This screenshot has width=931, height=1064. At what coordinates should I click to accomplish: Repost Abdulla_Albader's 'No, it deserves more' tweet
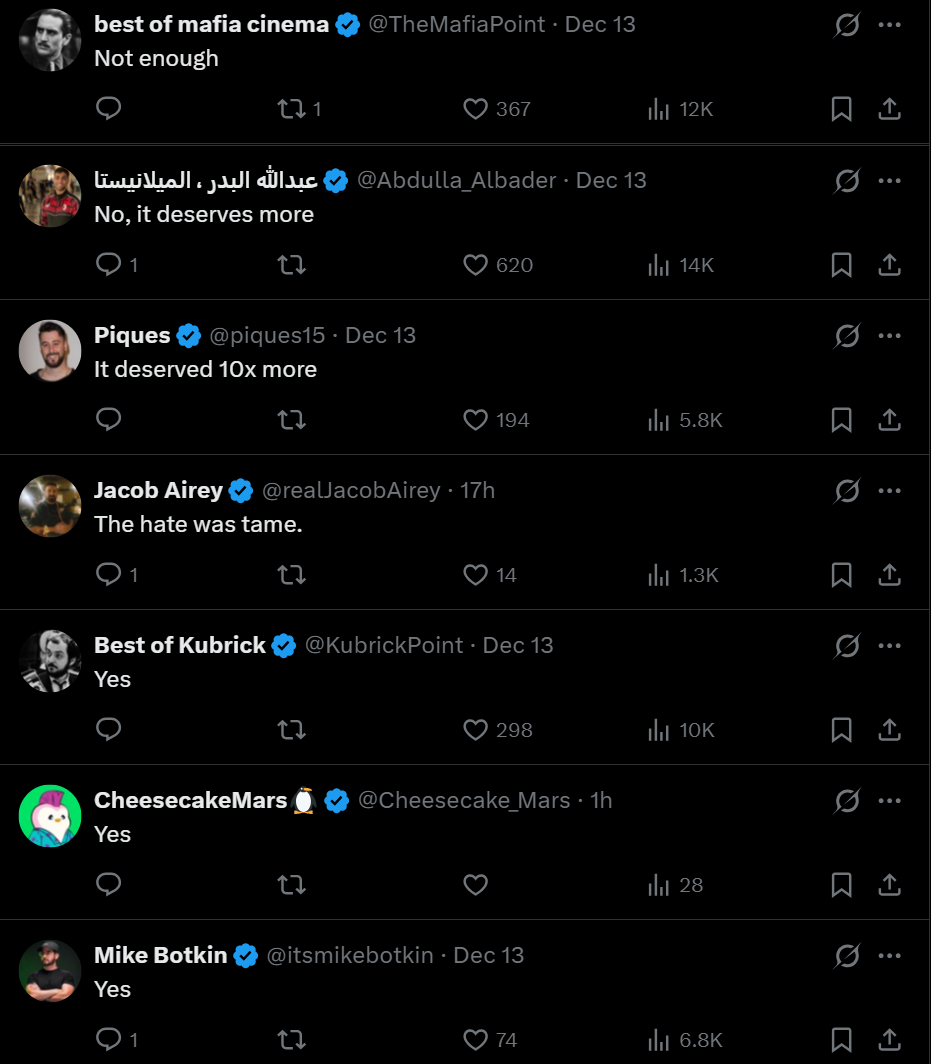coord(291,264)
